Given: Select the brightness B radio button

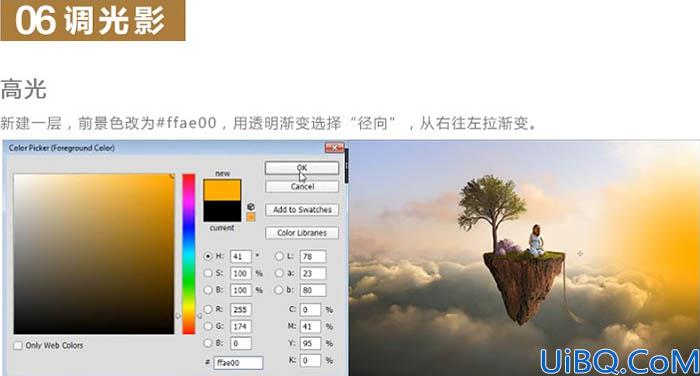Looking at the screenshot, I should click(x=208, y=290).
